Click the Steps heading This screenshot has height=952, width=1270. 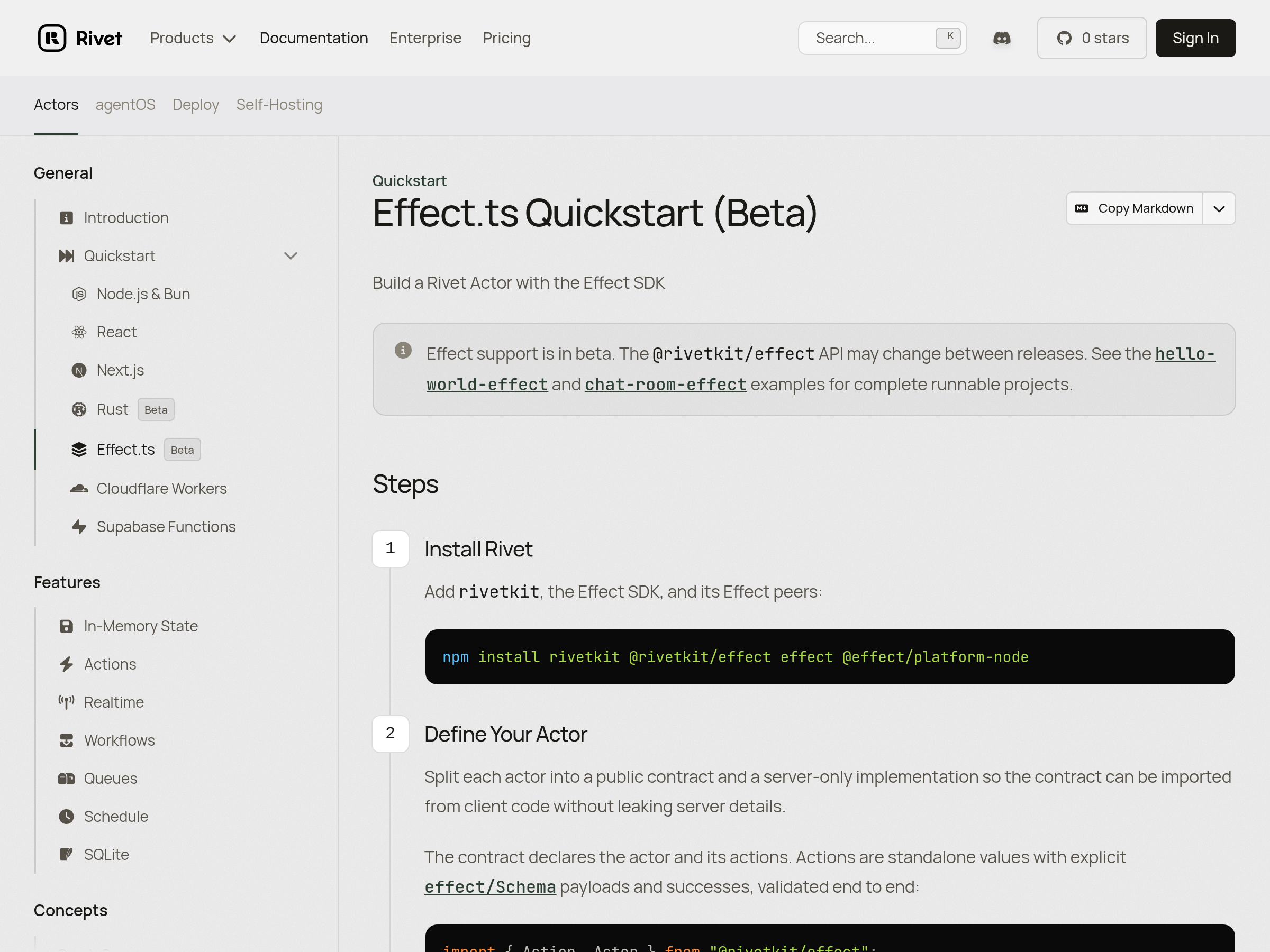point(405,484)
